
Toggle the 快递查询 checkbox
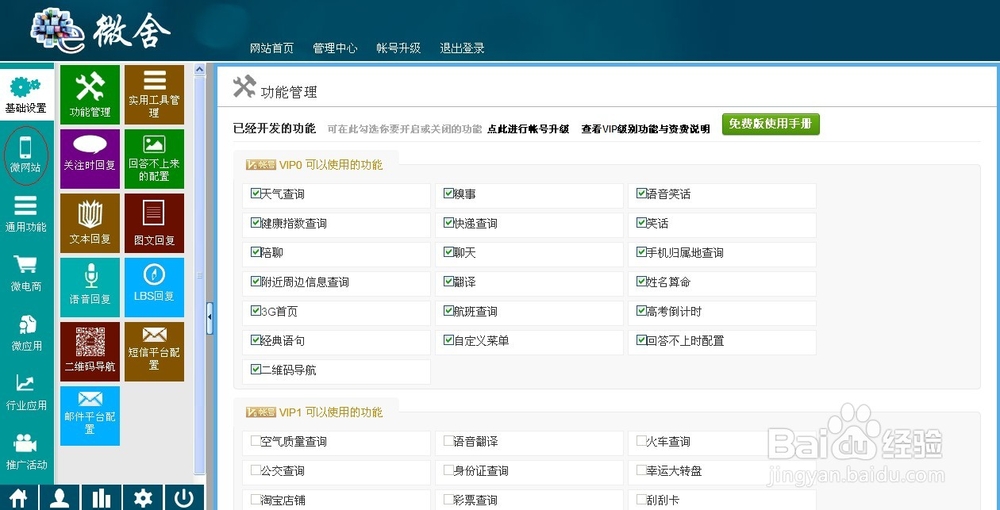[x=448, y=223]
